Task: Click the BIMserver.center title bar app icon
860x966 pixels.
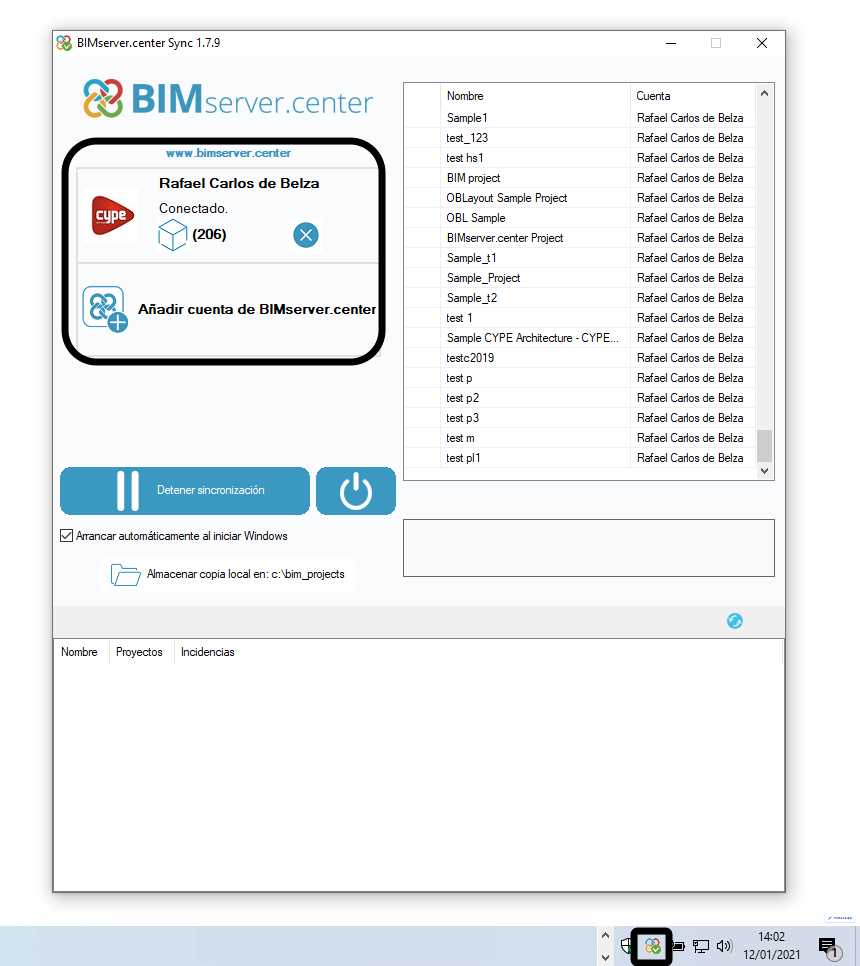Action: 64,43
